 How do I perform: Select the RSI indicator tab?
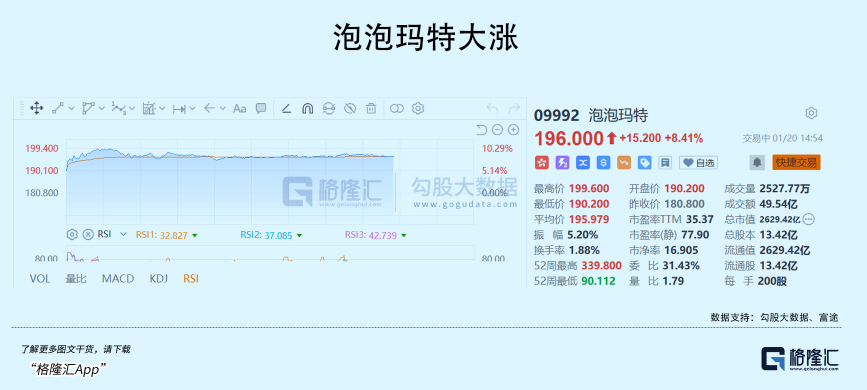[x=191, y=279]
